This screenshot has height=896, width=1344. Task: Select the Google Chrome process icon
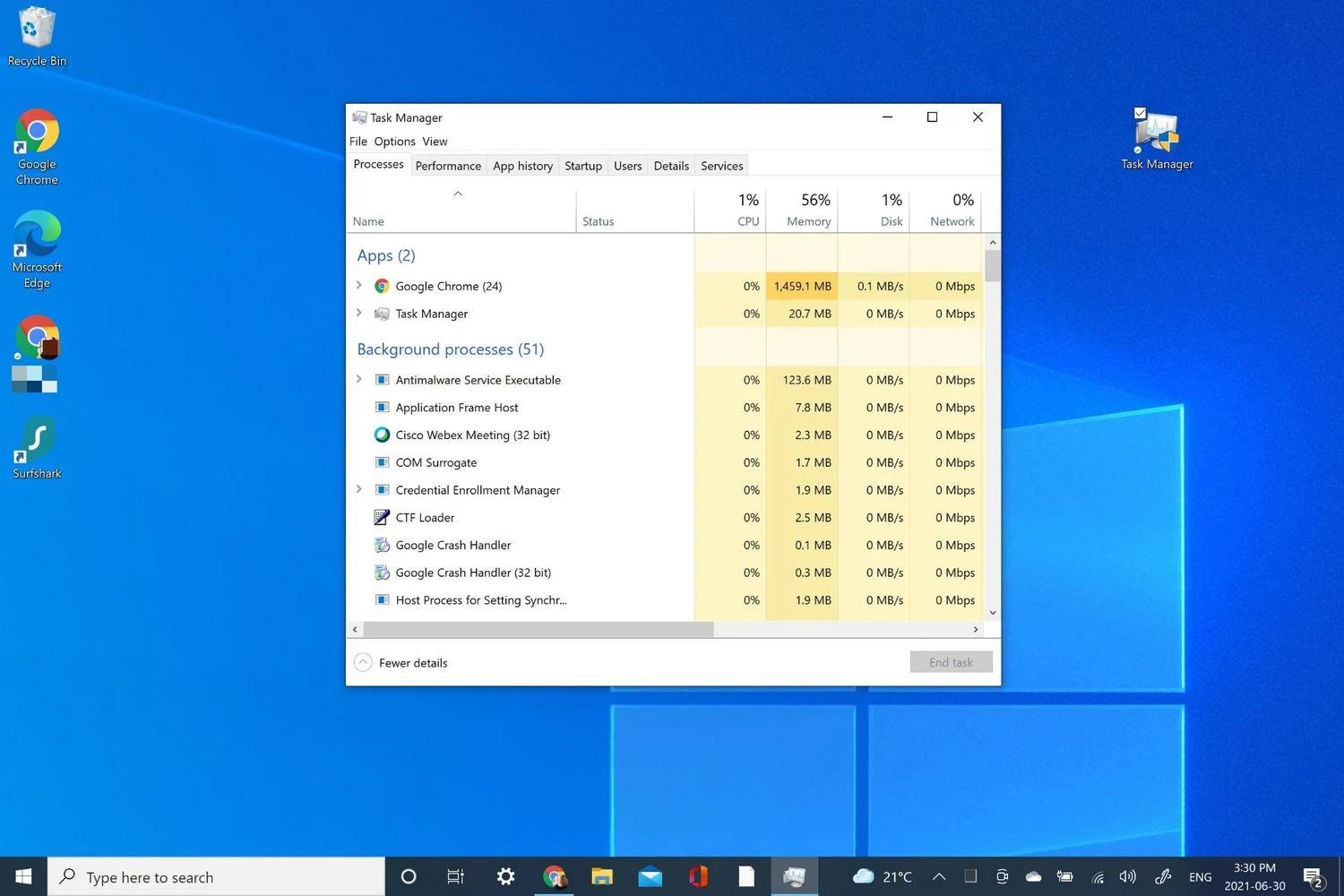(x=382, y=286)
